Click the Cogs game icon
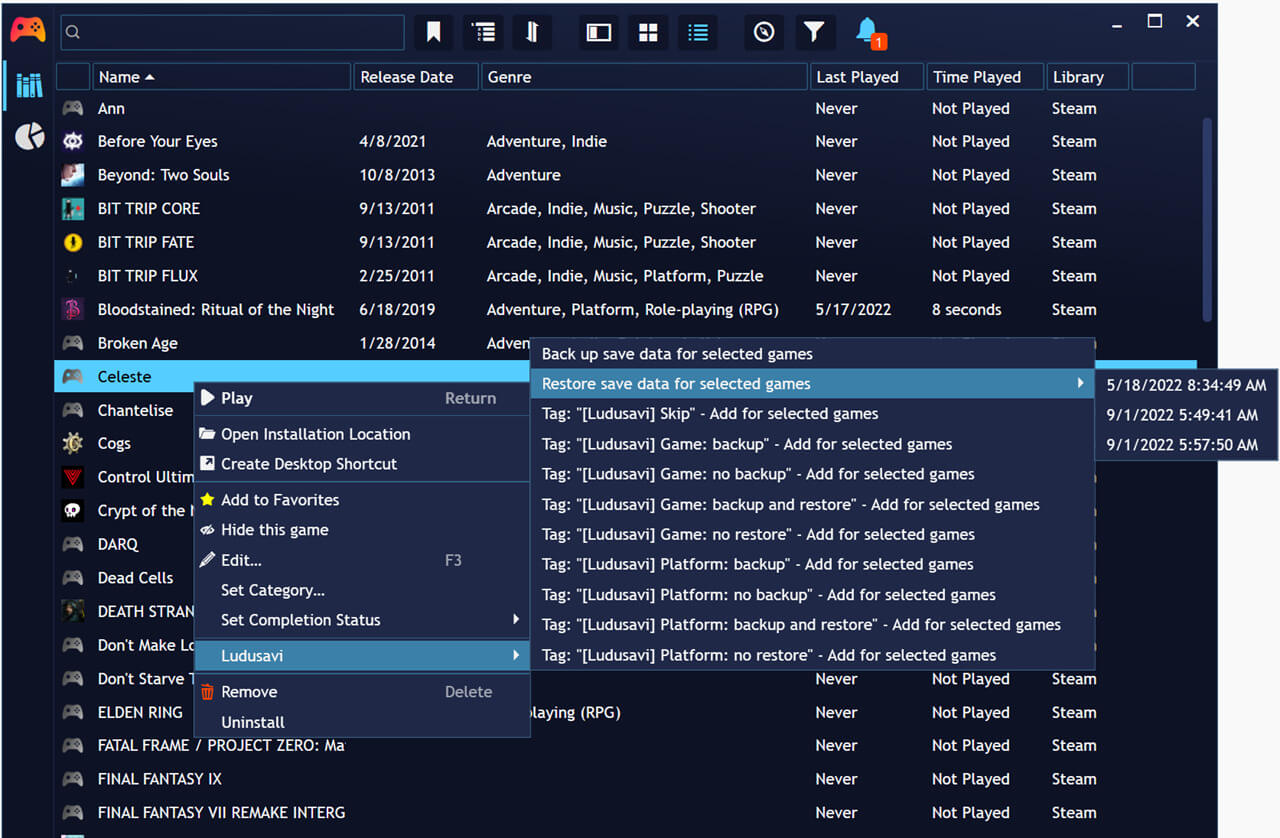 (x=72, y=443)
